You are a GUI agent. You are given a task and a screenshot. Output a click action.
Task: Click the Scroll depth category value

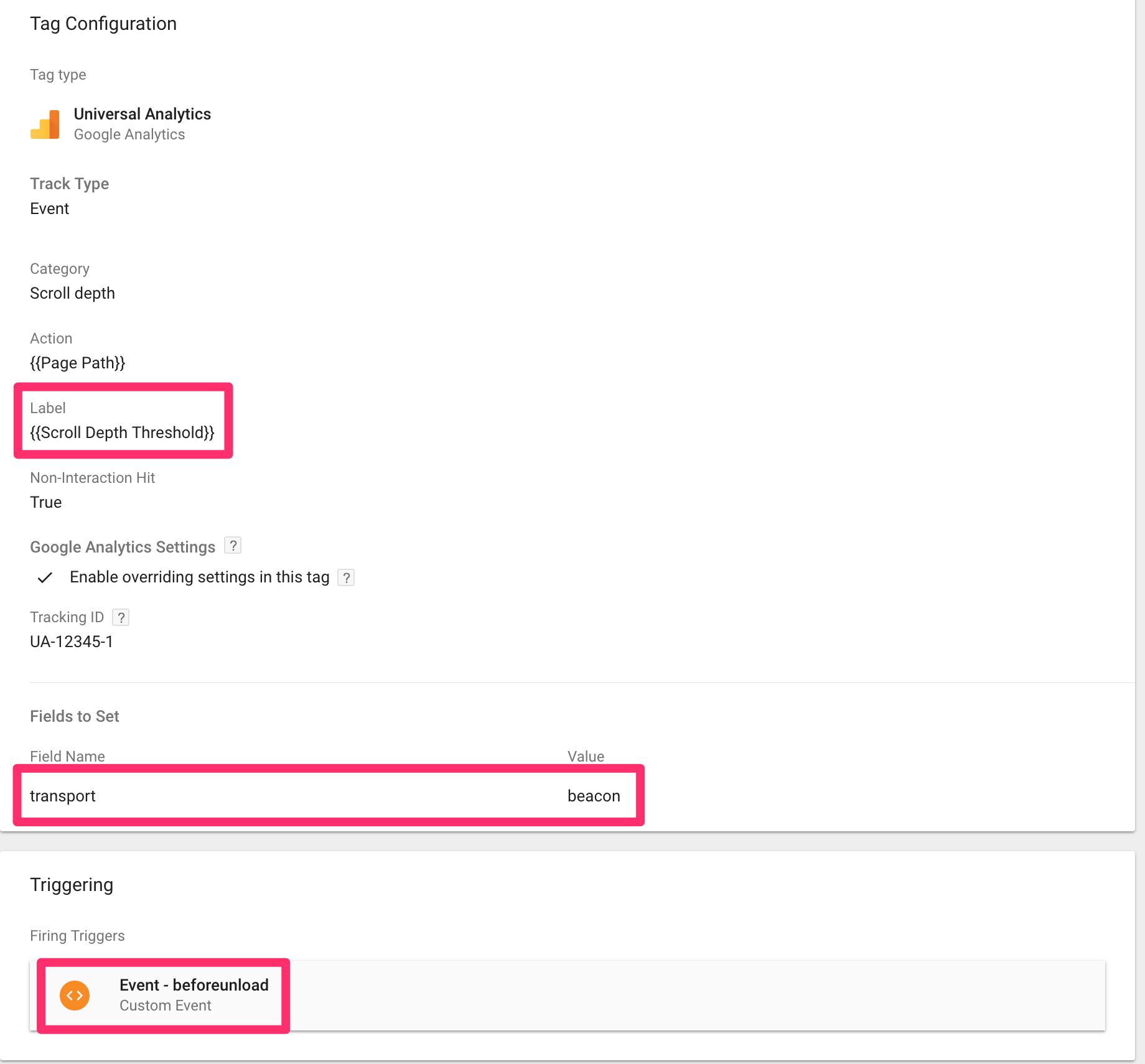coord(73,293)
